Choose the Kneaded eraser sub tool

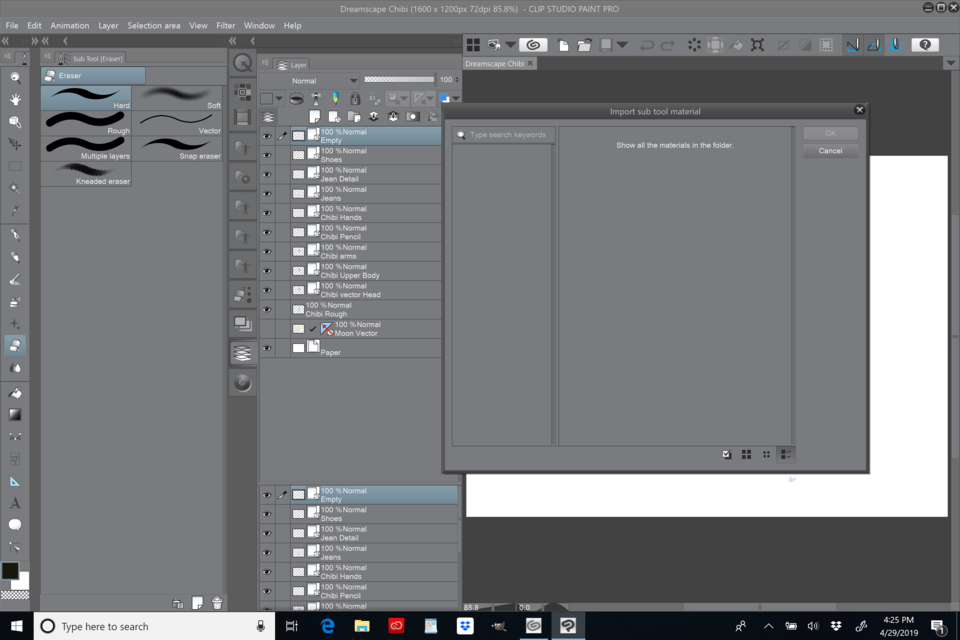pyautogui.click(x=86, y=174)
